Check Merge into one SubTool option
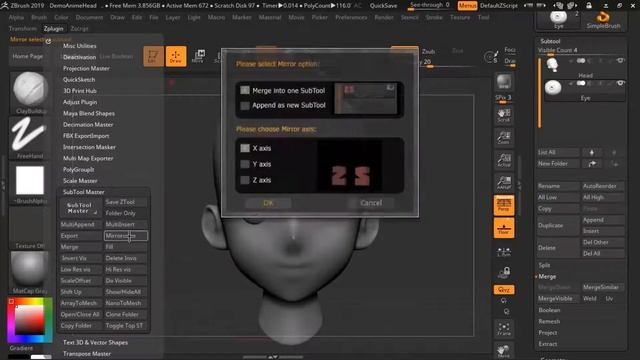This screenshot has width=640, height=360. (245, 91)
